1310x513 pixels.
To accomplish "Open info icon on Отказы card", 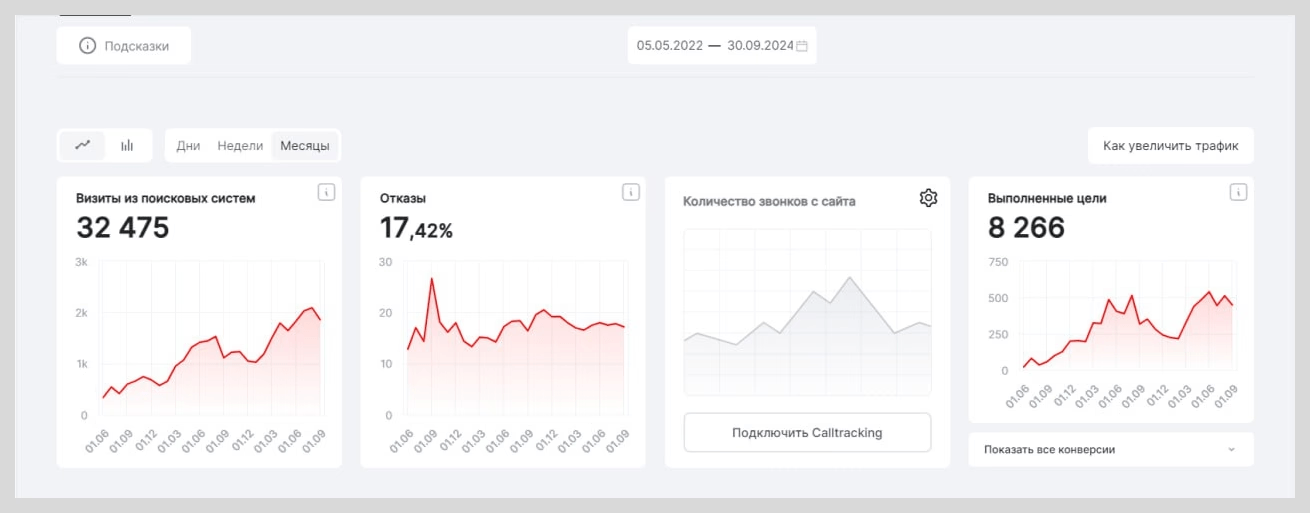I will click(630, 192).
